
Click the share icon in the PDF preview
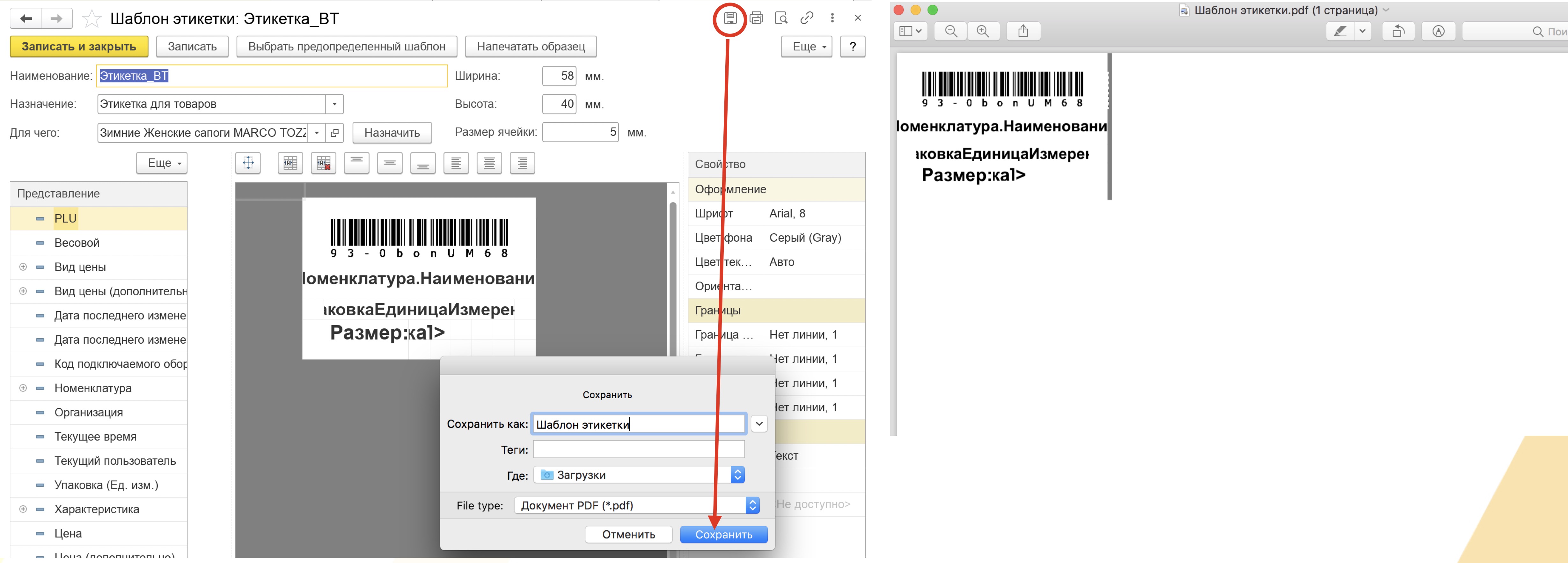coord(1023,31)
